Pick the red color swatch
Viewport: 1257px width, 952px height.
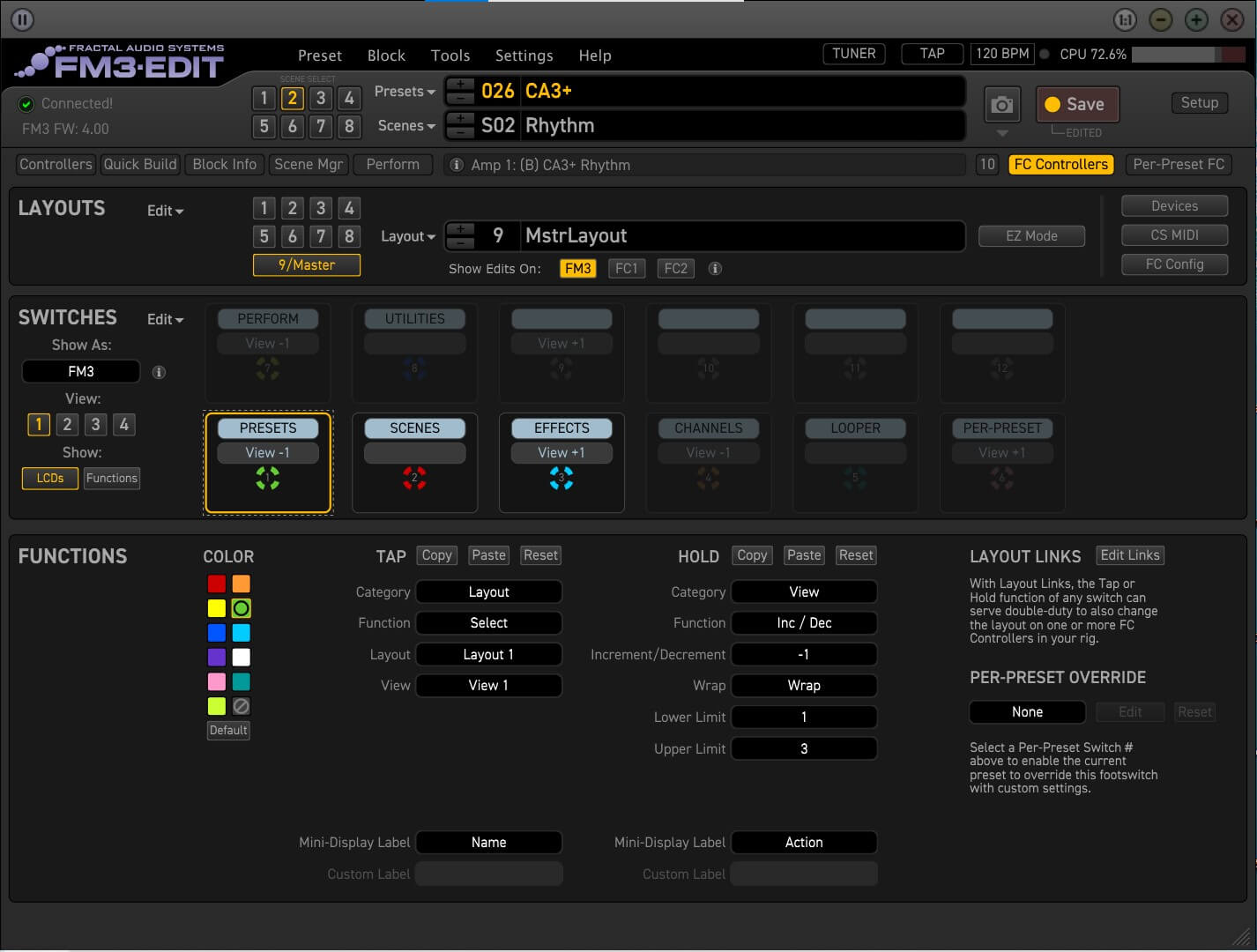coord(217,584)
